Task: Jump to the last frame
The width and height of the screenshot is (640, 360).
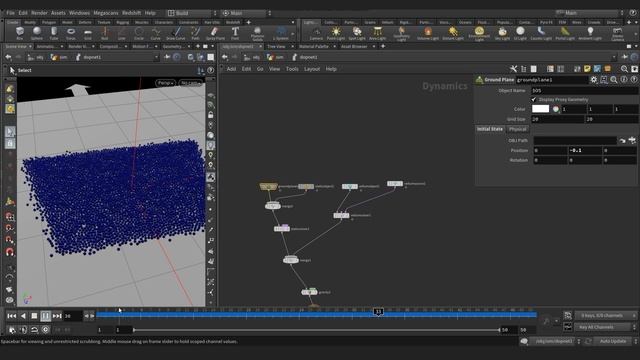Action: click(x=57, y=316)
